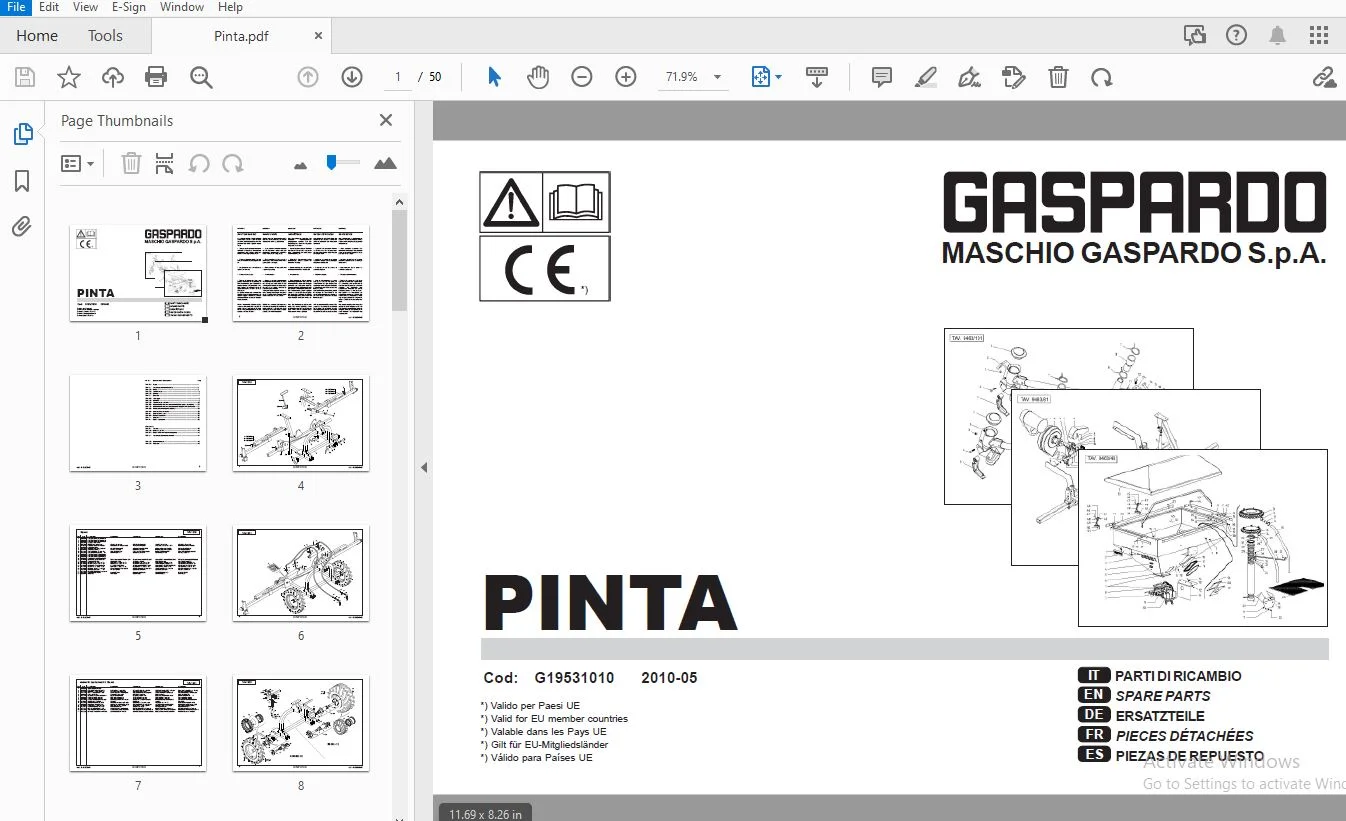Delete selected pages in thumbnails panel

click(x=131, y=163)
